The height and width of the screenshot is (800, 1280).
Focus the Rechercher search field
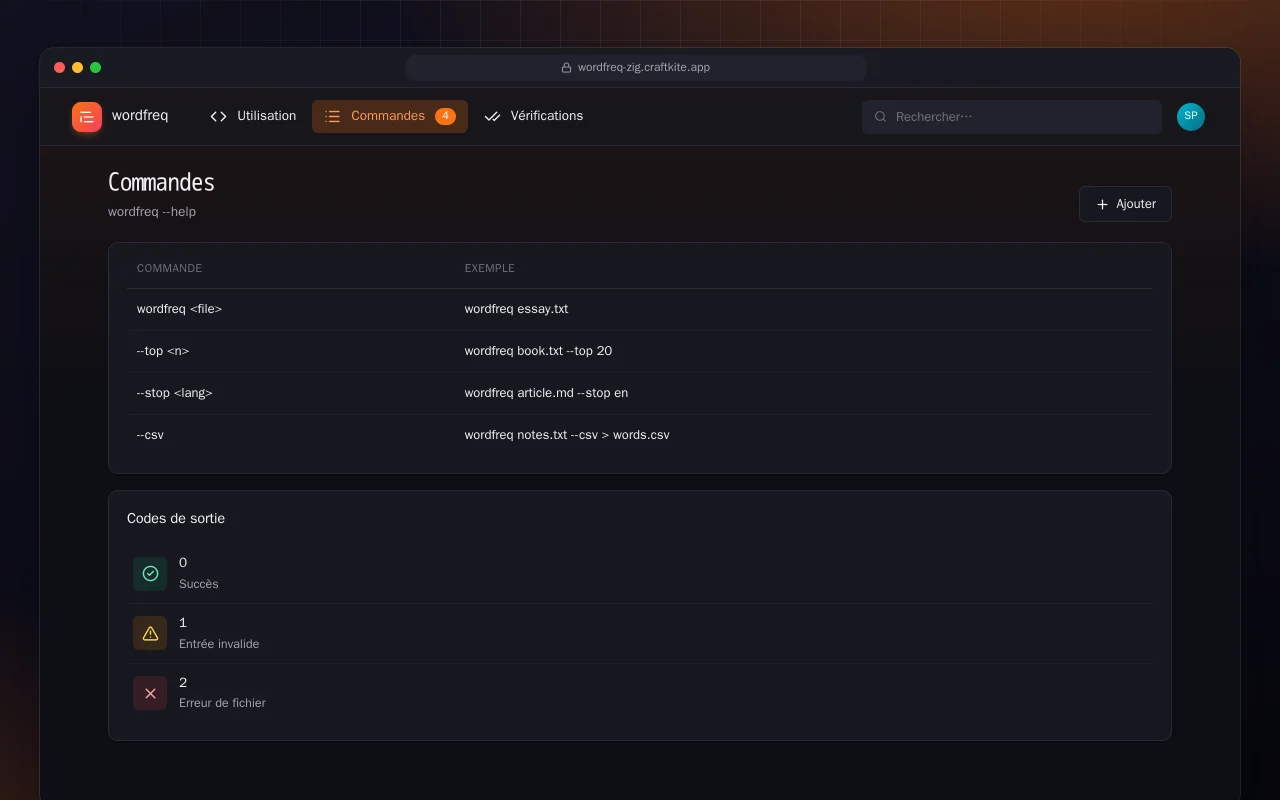[x=1012, y=117]
